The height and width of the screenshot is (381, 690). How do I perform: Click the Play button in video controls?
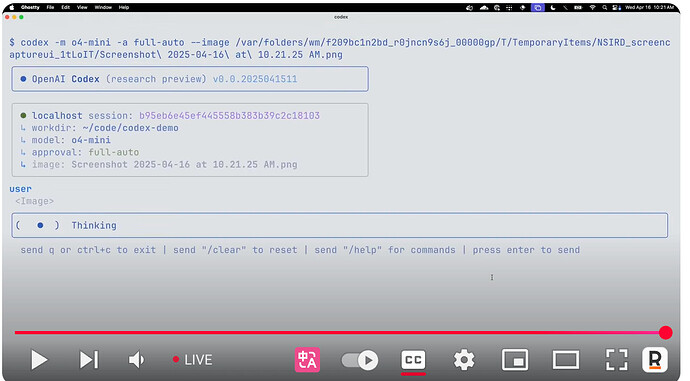(39, 360)
